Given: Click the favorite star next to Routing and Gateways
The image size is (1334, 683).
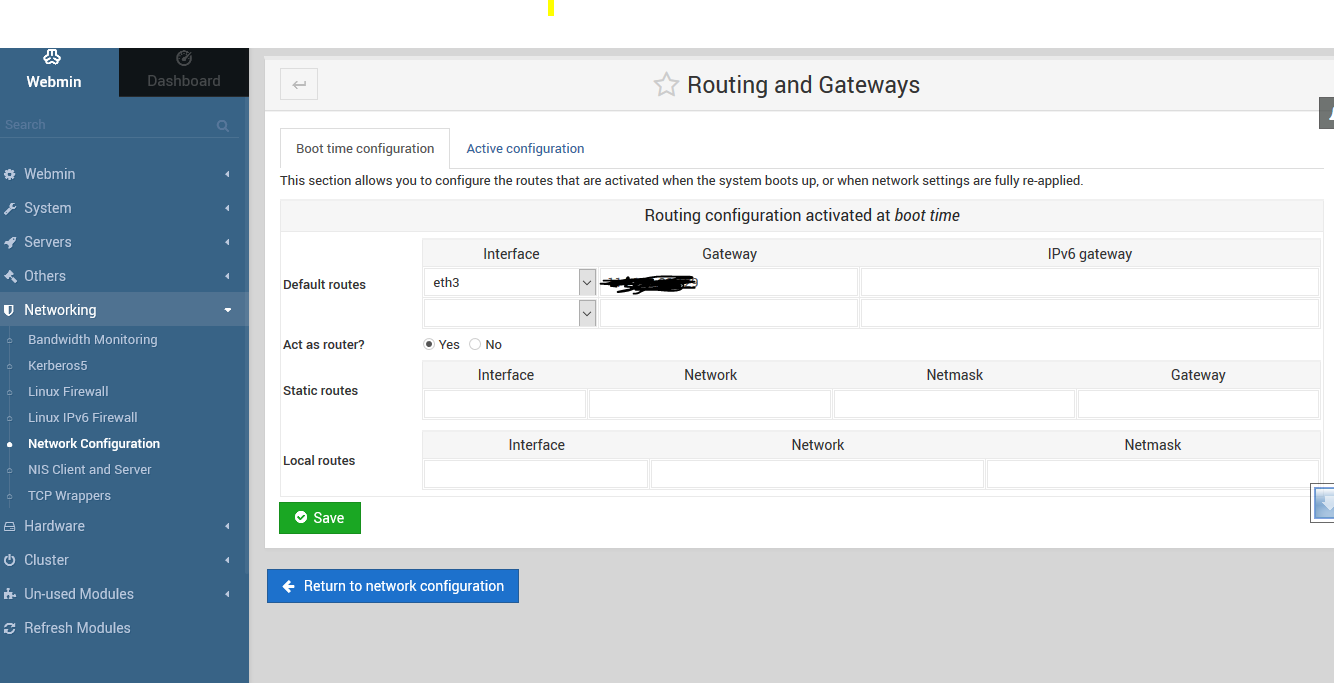Looking at the screenshot, I should 666,85.
